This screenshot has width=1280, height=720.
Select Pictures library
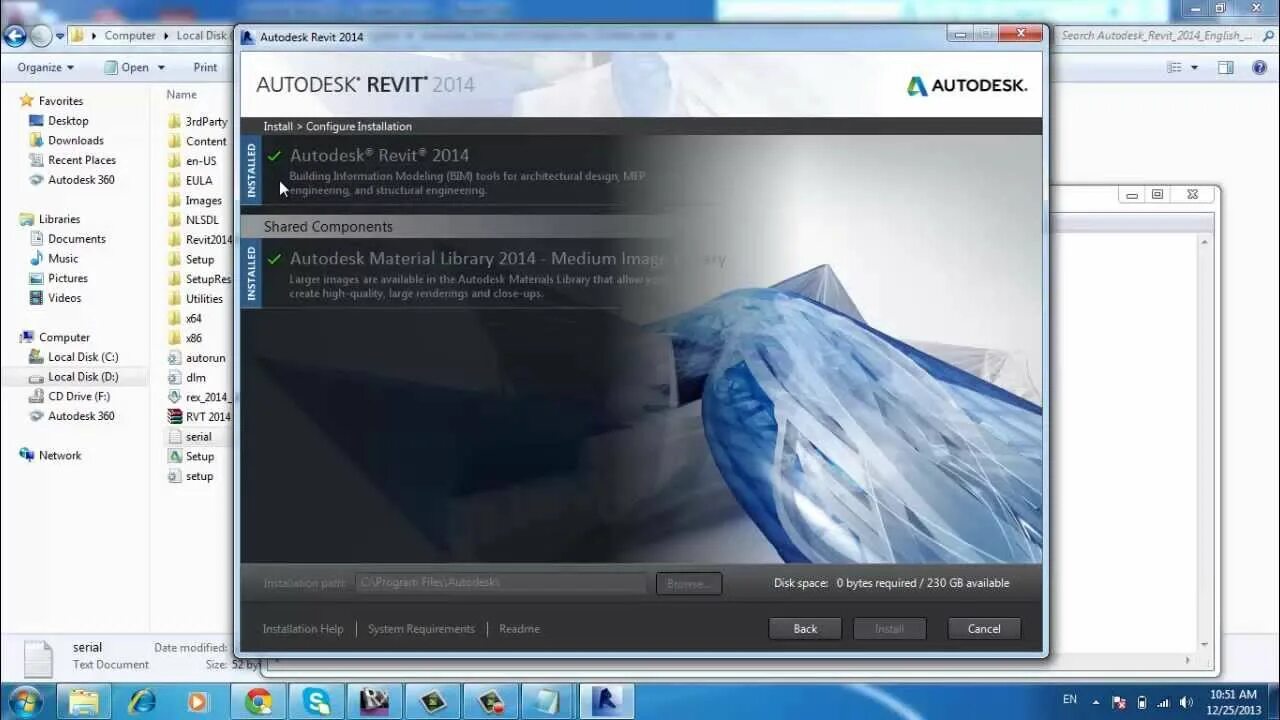(67, 278)
